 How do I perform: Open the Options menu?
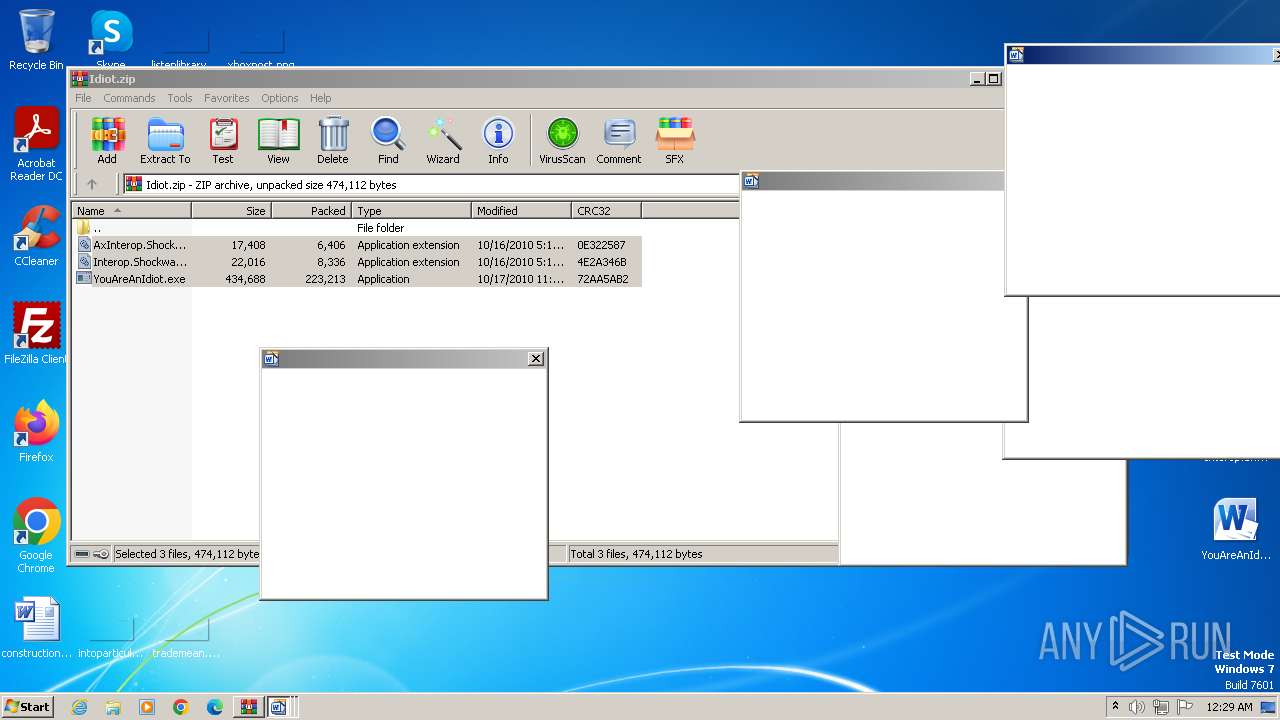280,98
